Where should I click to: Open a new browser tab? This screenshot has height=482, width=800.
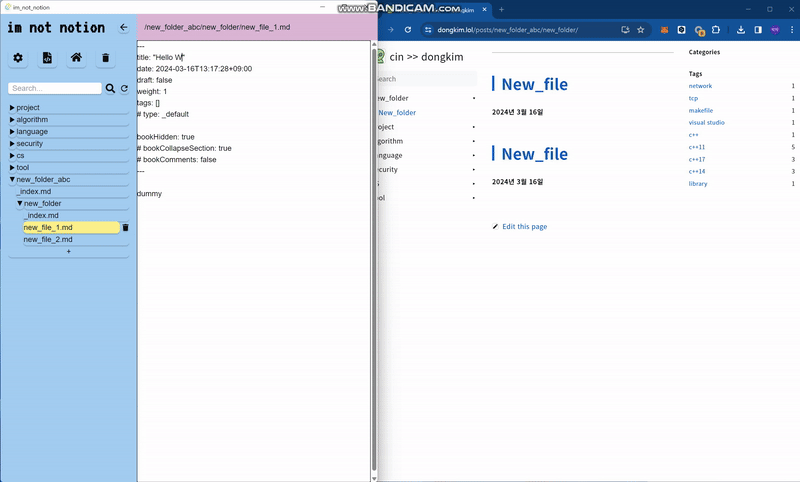point(502,9)
